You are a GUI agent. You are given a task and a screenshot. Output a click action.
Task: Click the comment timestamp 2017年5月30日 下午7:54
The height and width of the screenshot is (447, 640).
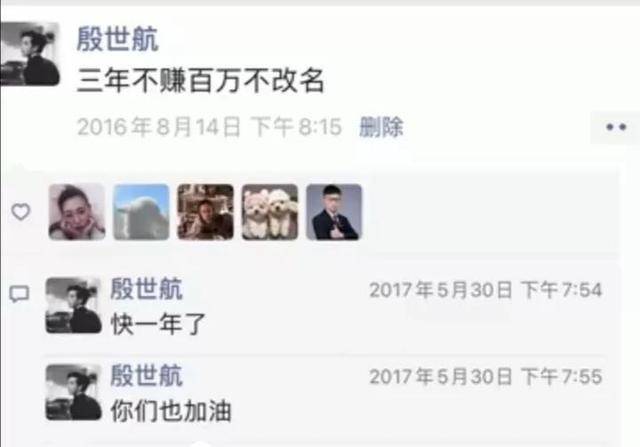(x=486, y=290)
